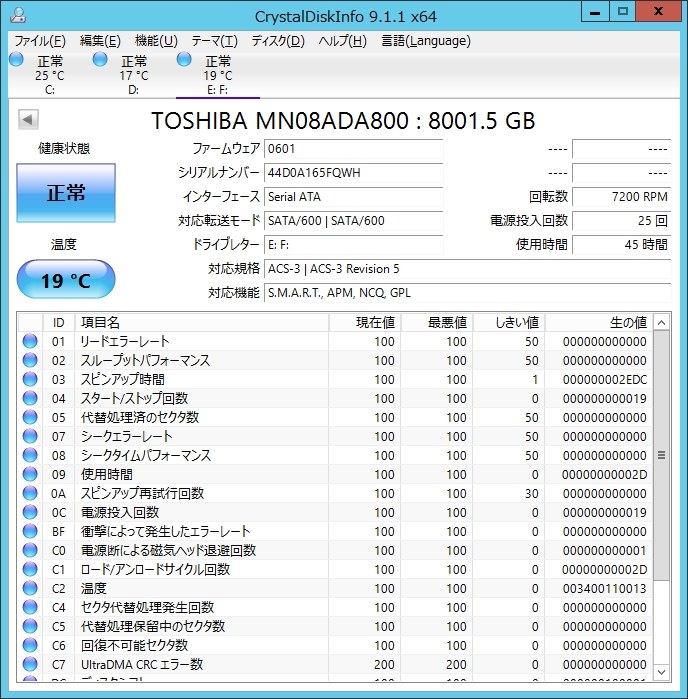Click the ID column header
This screenshot has height=699, width=688.
[58, 322]
